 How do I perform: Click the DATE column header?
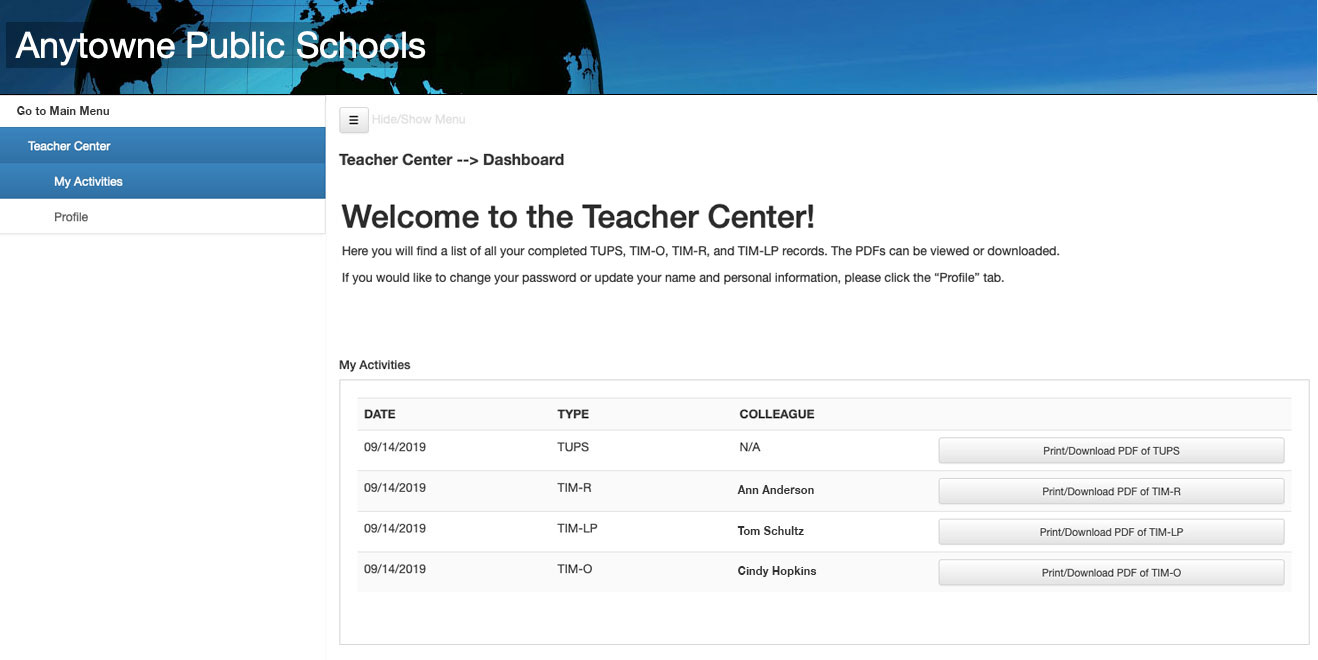pyautogui.click(x=380, y=414)
